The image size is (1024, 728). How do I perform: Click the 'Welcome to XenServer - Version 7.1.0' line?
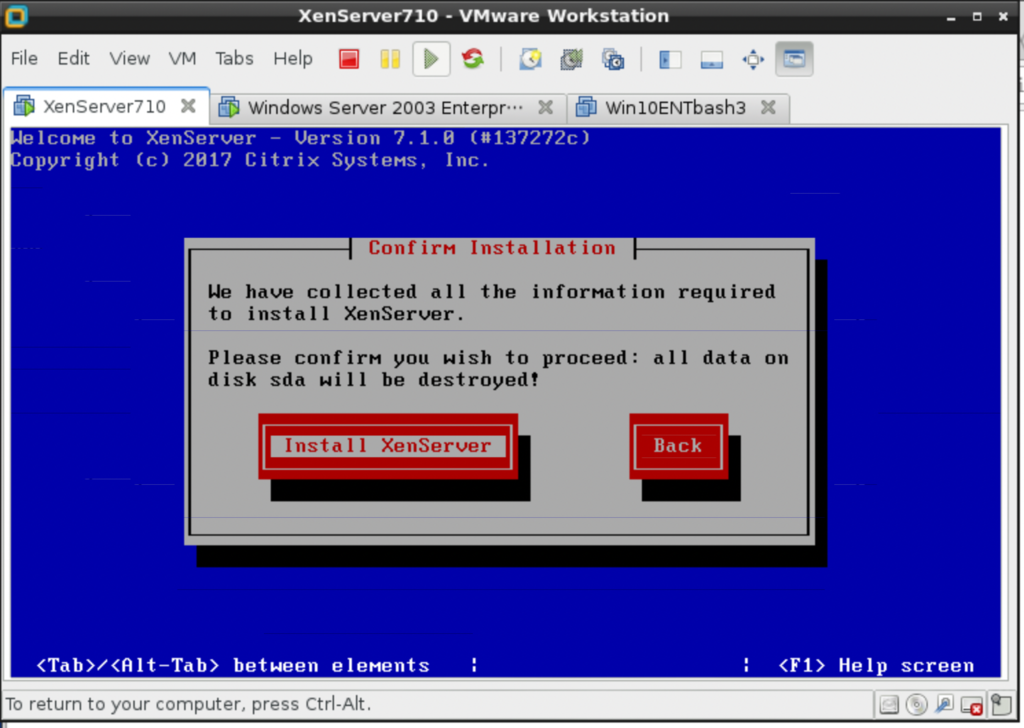(x=300, y=138)
